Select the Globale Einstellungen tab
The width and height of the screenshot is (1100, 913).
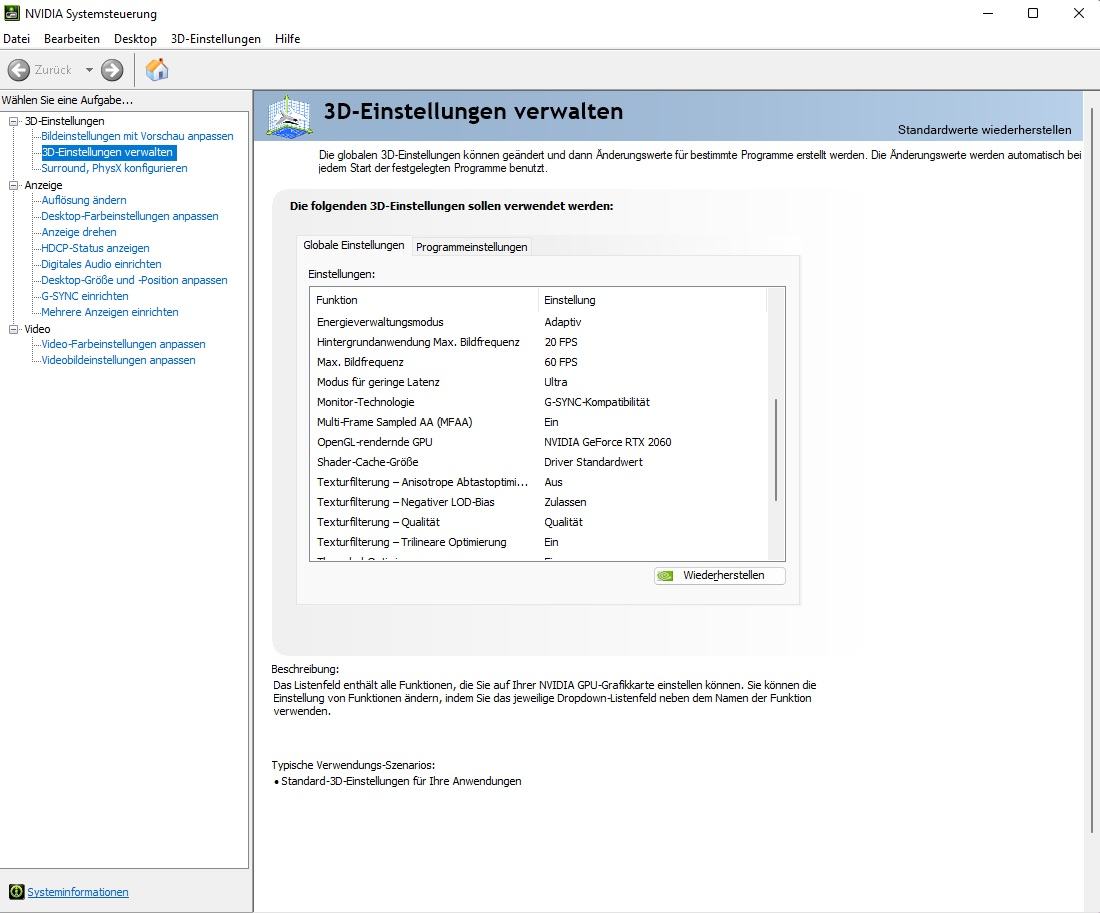coord(354,245)
